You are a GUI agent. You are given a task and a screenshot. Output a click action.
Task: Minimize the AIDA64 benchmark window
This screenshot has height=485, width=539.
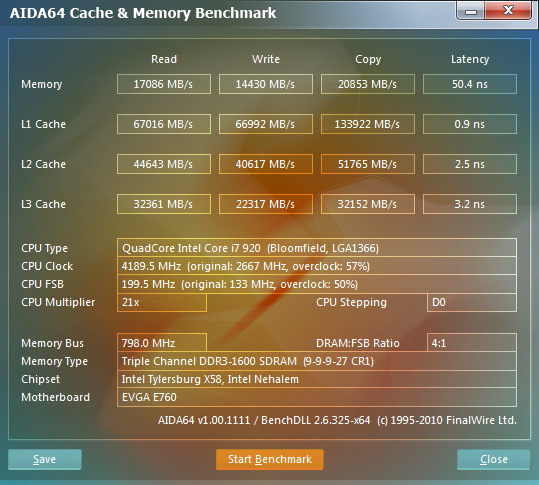coord(471,11)
